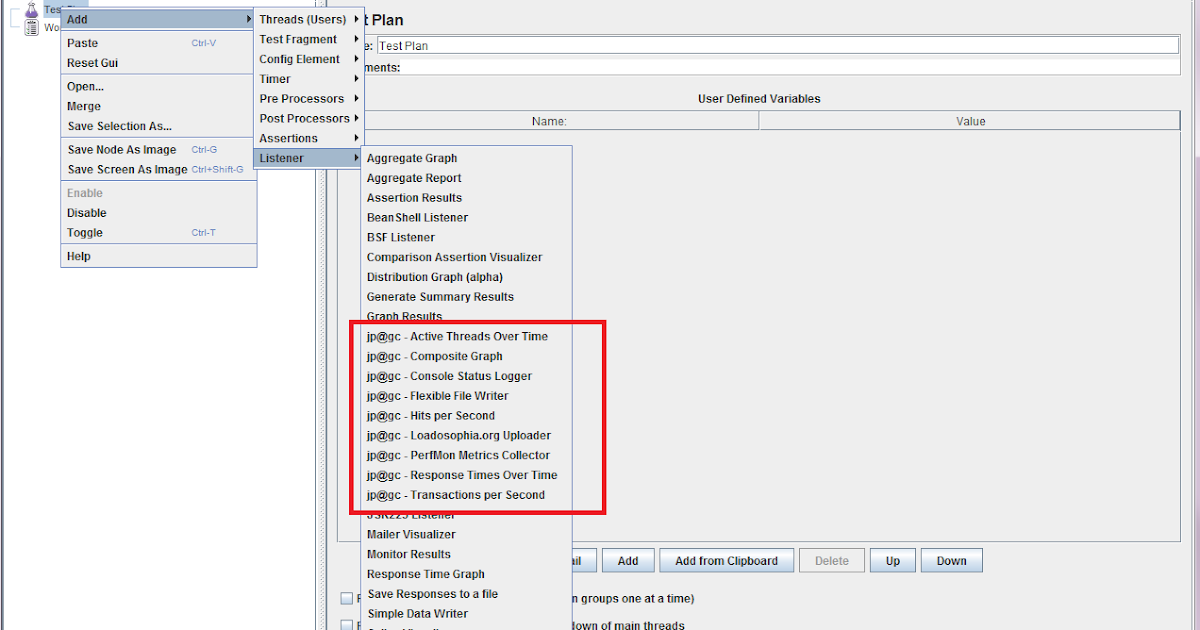Expand Post Processors submenu
1200x630 pixels.
click(309, 118)
